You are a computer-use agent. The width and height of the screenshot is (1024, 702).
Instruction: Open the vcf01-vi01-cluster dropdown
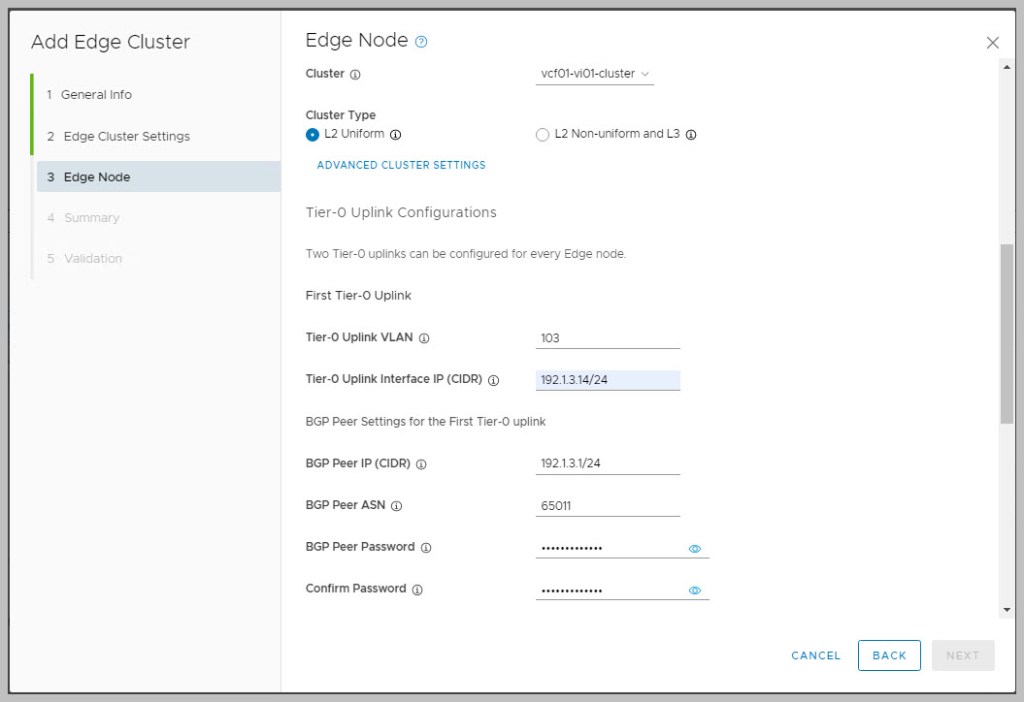point(595,74)
